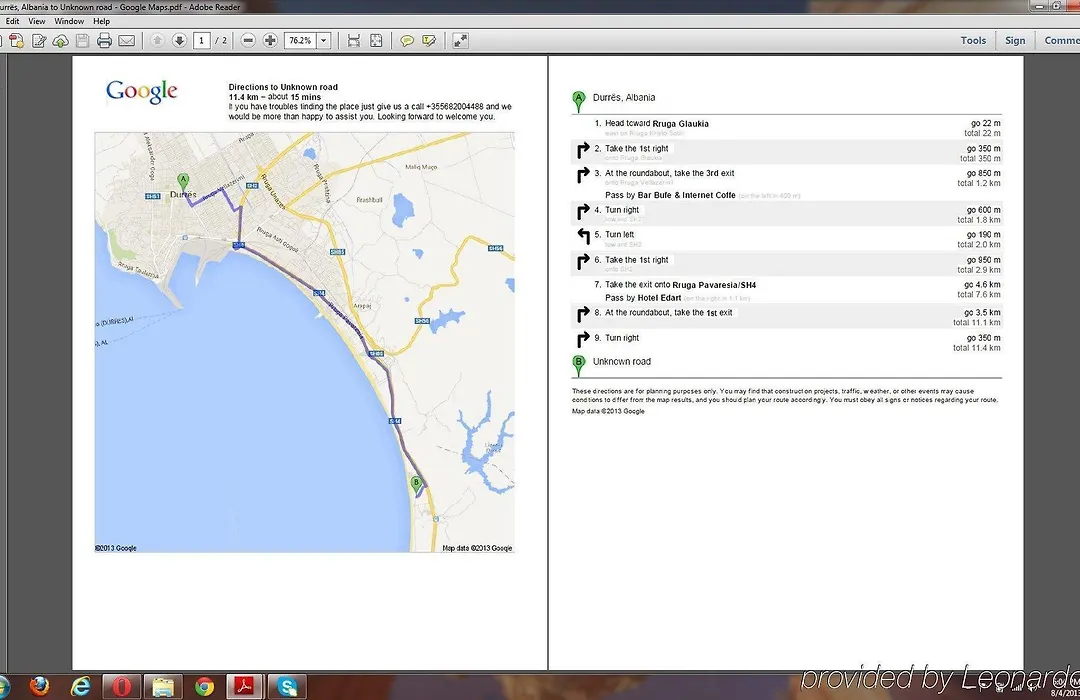Image resolution: width=1080 pixels, height=700 pixels.
Task: Click step 6 'Take the 1st right'
Action: point(636,260)
